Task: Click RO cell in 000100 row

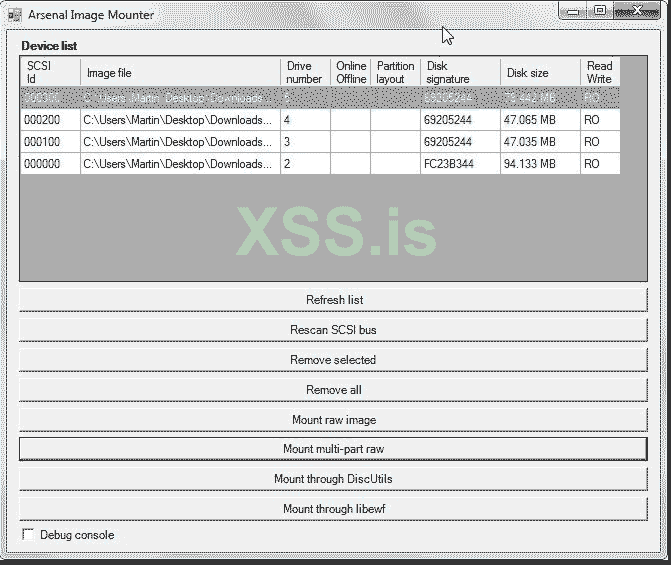Action: (x=600, y=142)
